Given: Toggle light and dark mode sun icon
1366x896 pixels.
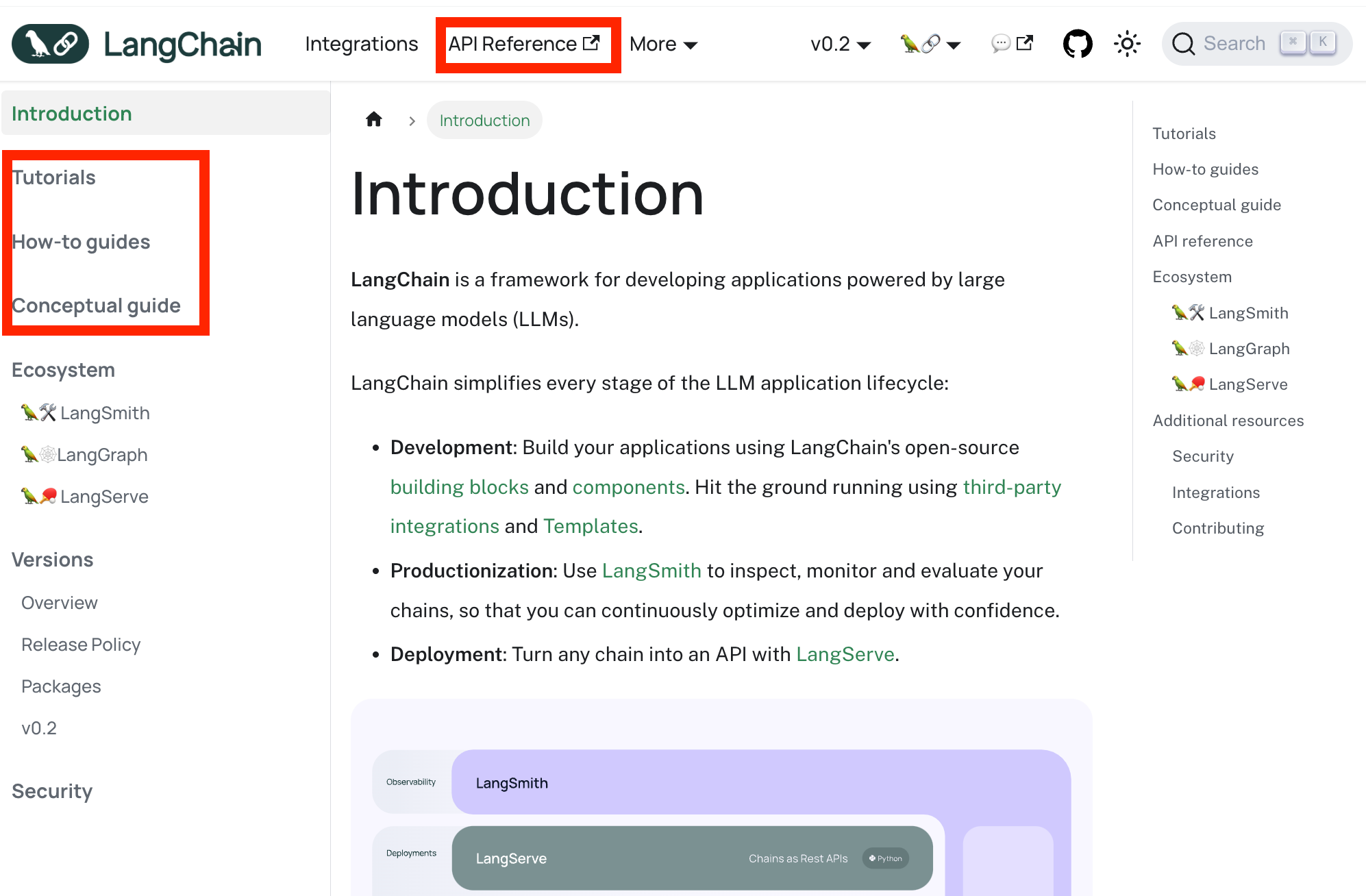Looking at the screenshot, I should coord(1127,44).
